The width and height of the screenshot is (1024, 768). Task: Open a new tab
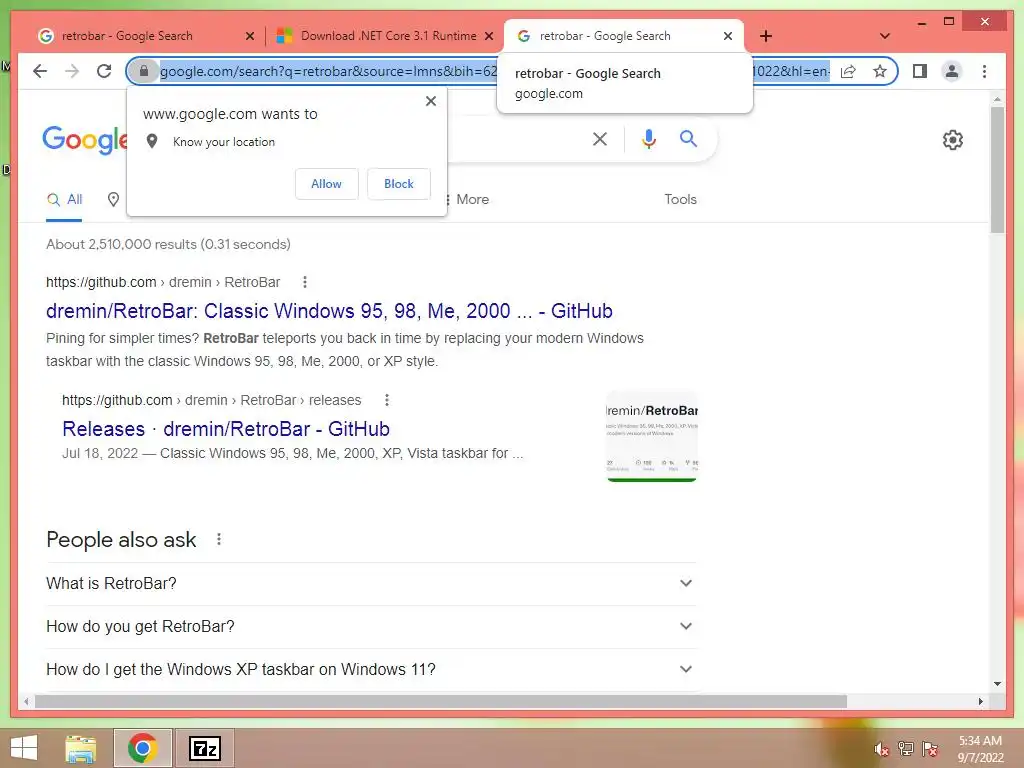point(766,36)
